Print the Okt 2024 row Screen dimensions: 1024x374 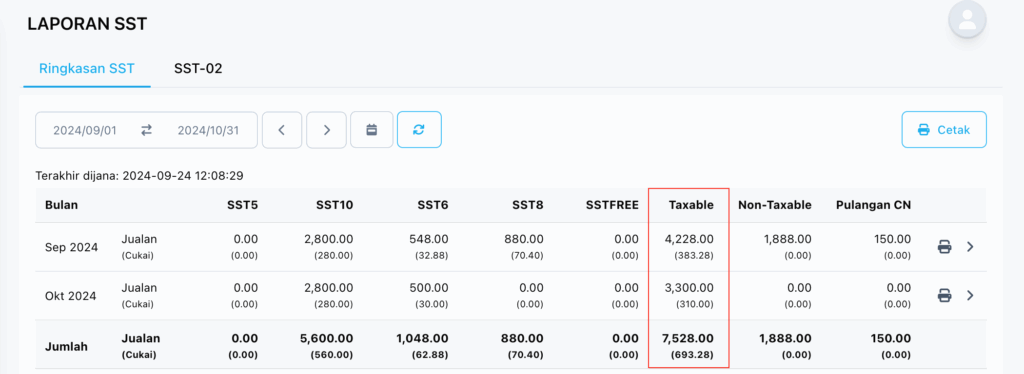pyautogui.click(x=944, y=296)
